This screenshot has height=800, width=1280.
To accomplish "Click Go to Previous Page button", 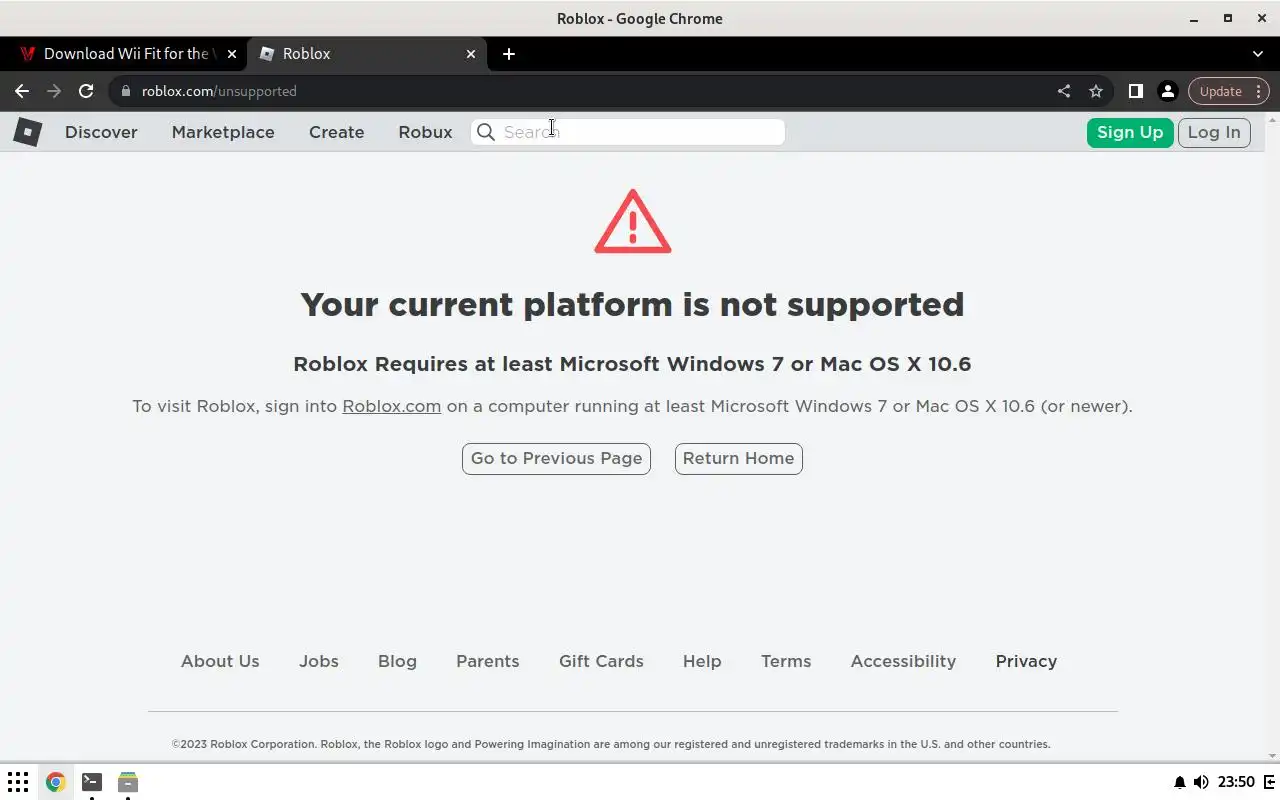I will pos(556,458).
